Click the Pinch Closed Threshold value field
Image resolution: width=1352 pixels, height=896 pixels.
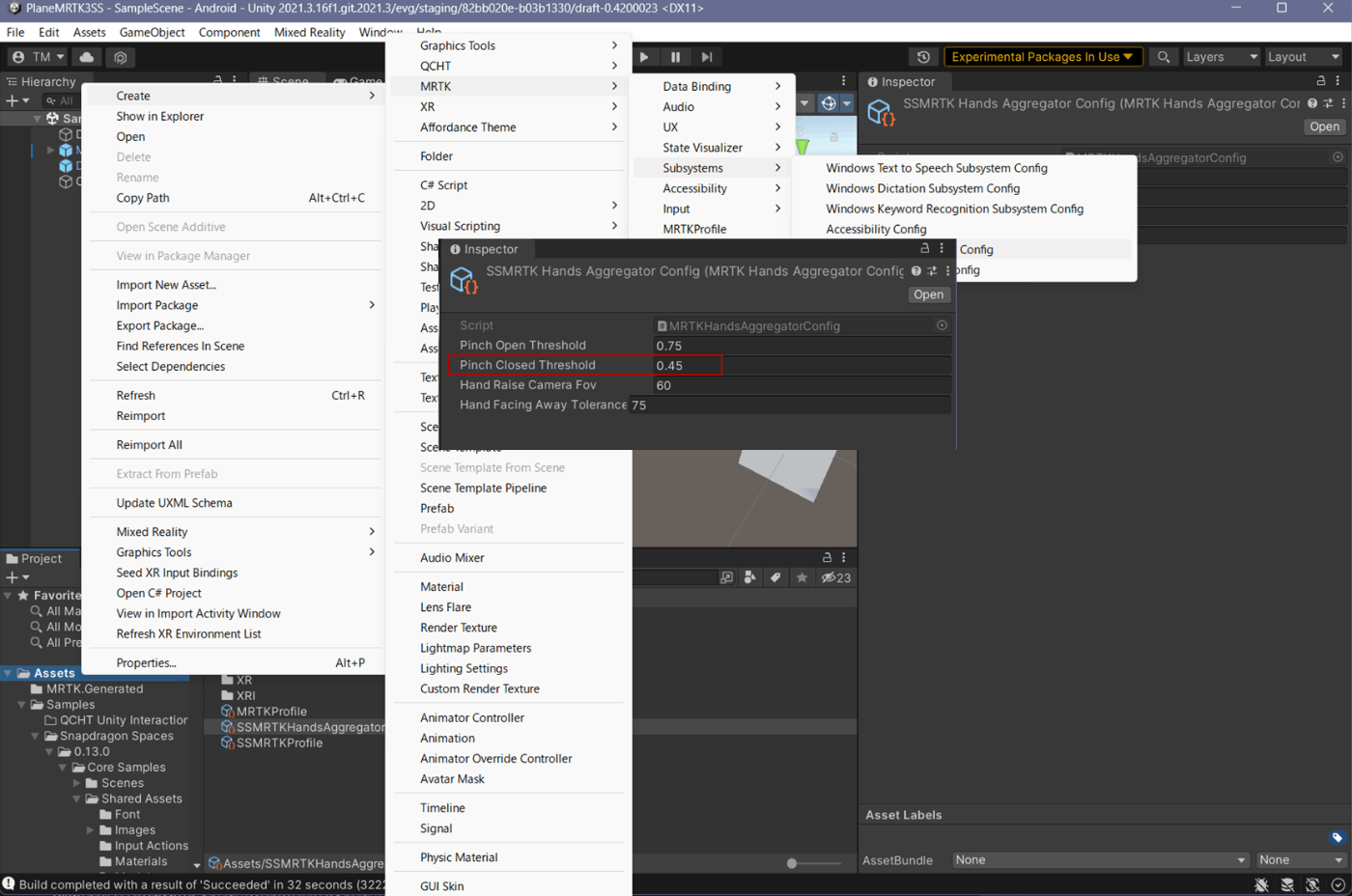(802, 366)
